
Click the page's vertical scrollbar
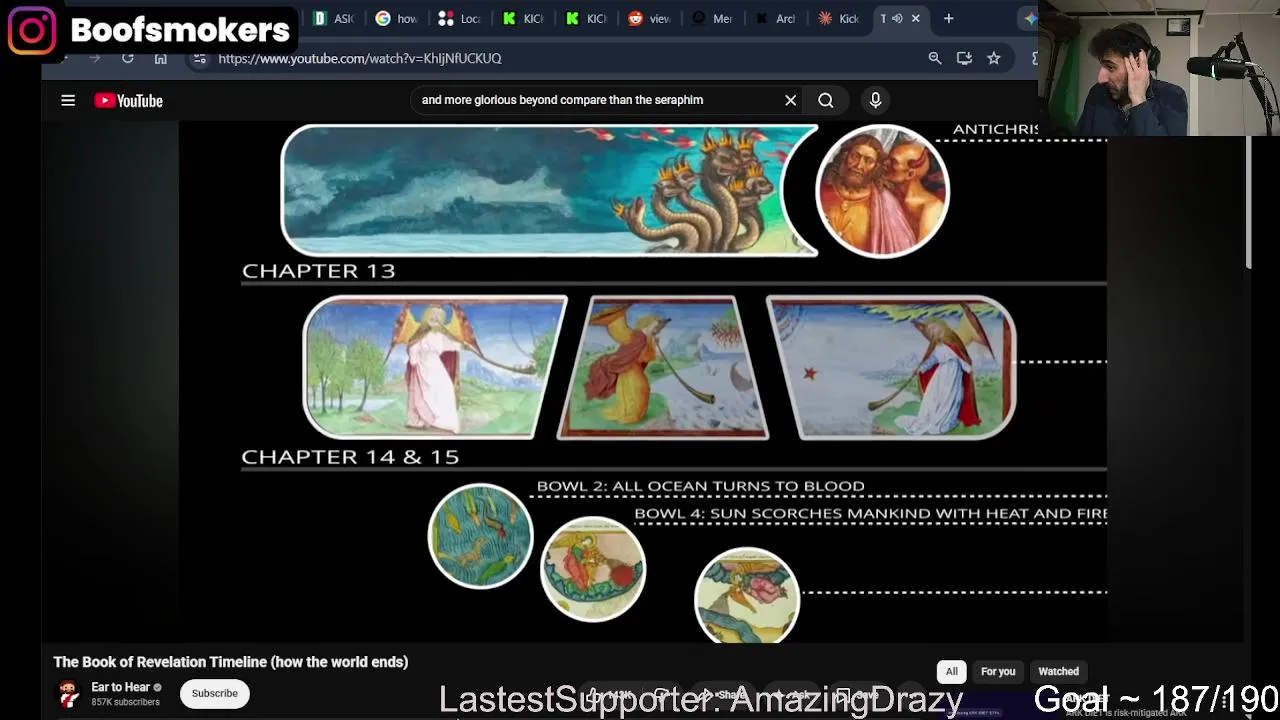(x=1249, y=200)
